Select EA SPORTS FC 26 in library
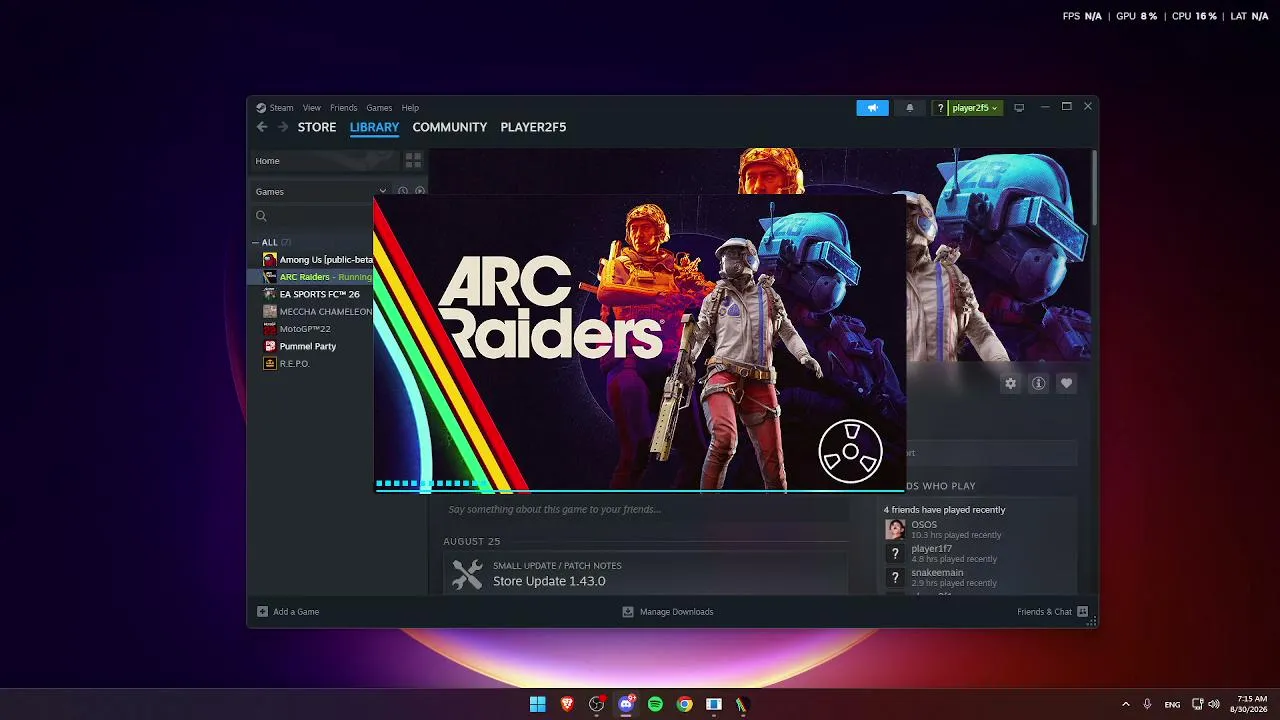The width and height of the screenshot is (1280, 720). click(x=320, y=294)
